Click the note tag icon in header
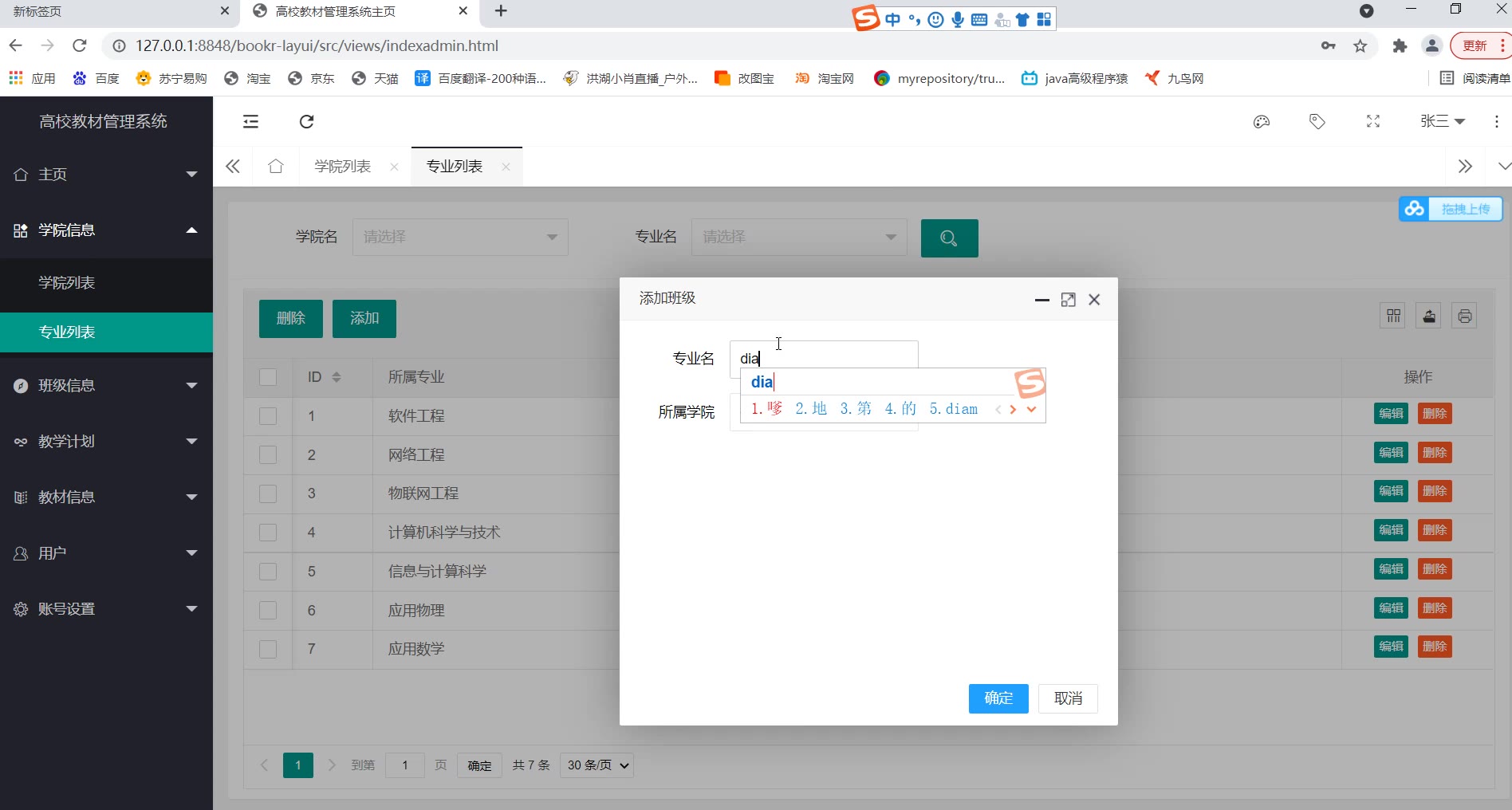The width and height of the screenshot is (1512, 810). (1317, 121)
